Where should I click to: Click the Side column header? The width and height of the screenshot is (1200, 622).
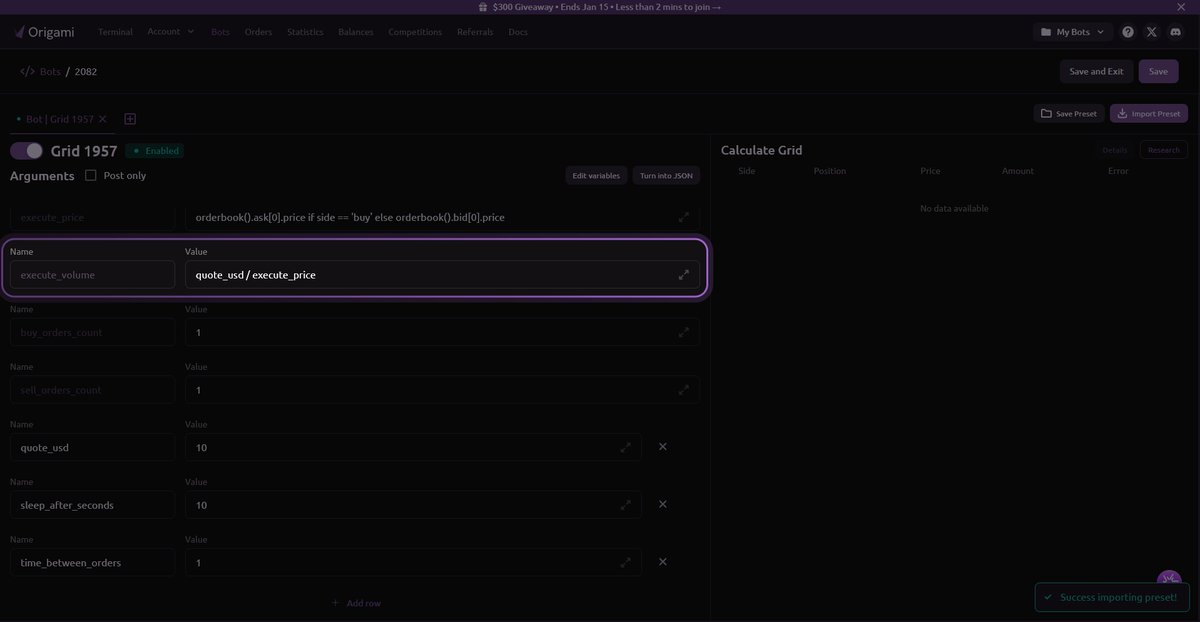click(746, 171)
